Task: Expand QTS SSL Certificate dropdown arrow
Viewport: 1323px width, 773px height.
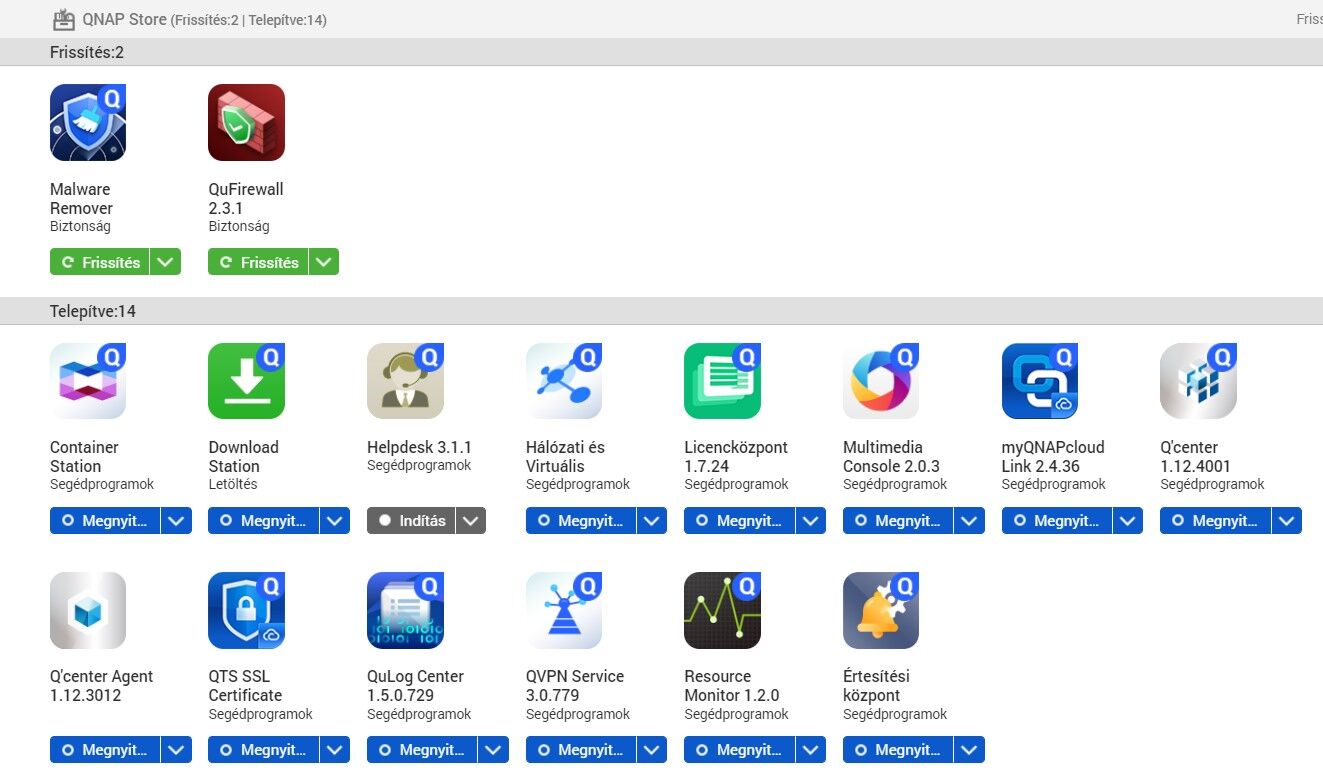Action: click(x=335, y=750)
